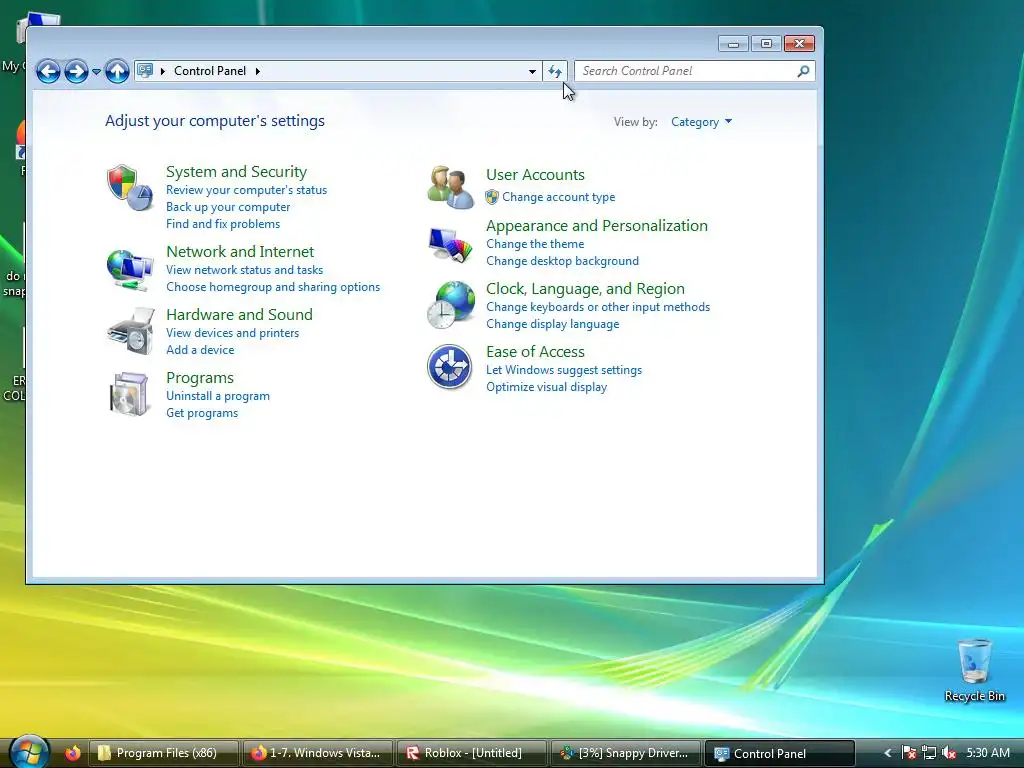
Task: Click Uninstall a program link
Action: 217,396
